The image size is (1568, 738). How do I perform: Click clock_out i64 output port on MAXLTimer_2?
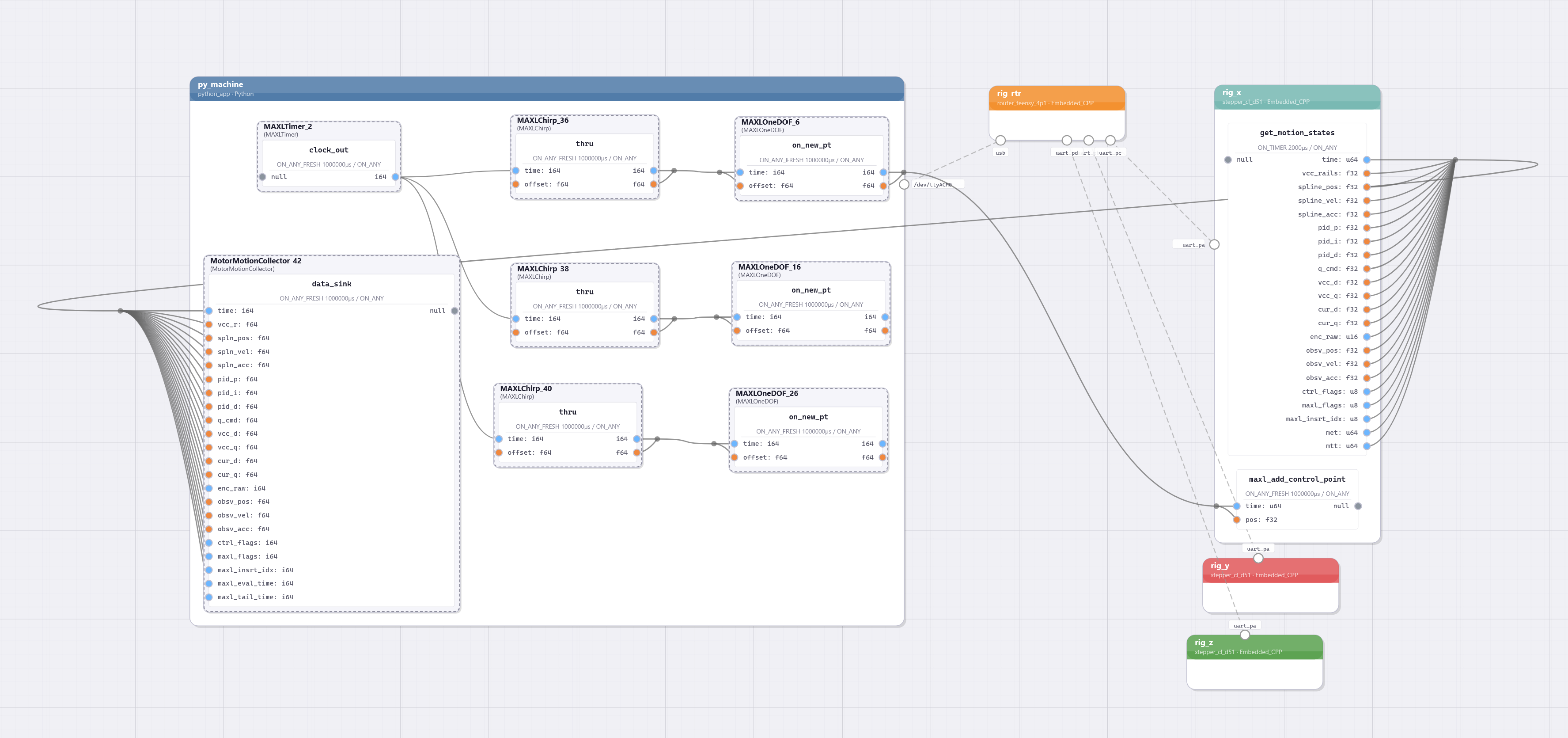(395, 177)
